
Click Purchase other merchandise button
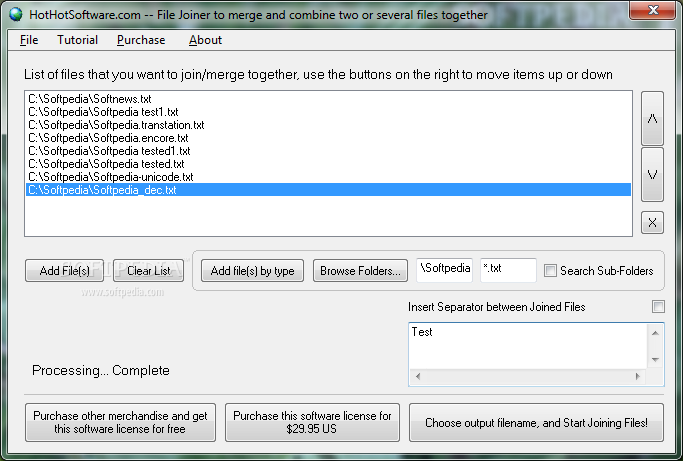(120, 422)
